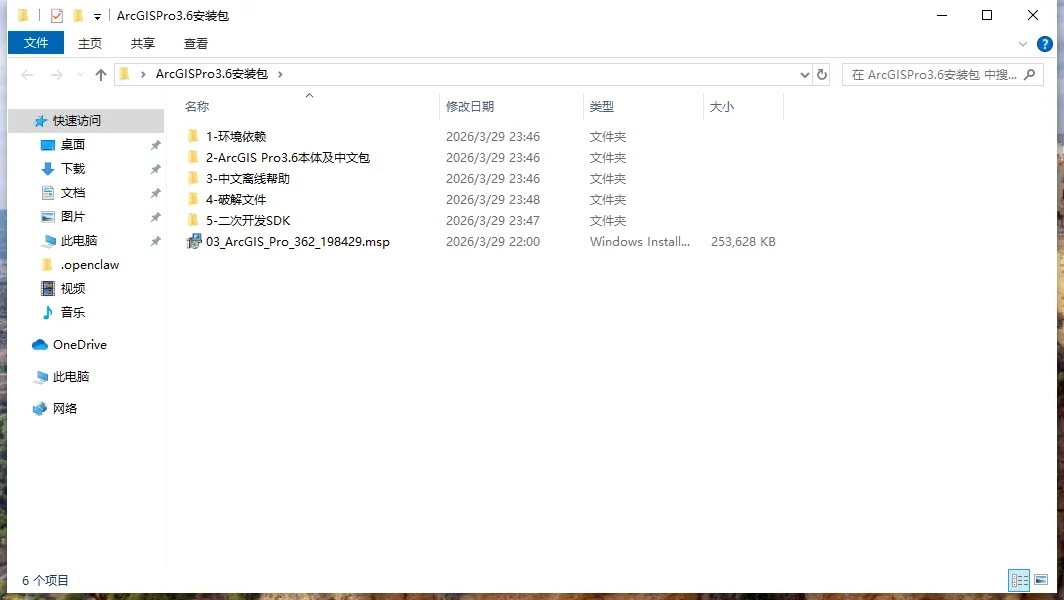
Task: Click the pin icon next to 图片
Action: (x=155, y=217)
